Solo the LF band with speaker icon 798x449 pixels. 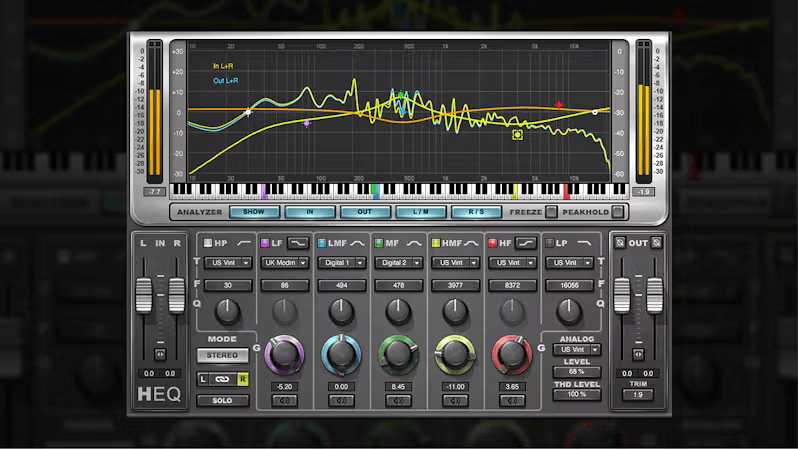click(284, 401)
